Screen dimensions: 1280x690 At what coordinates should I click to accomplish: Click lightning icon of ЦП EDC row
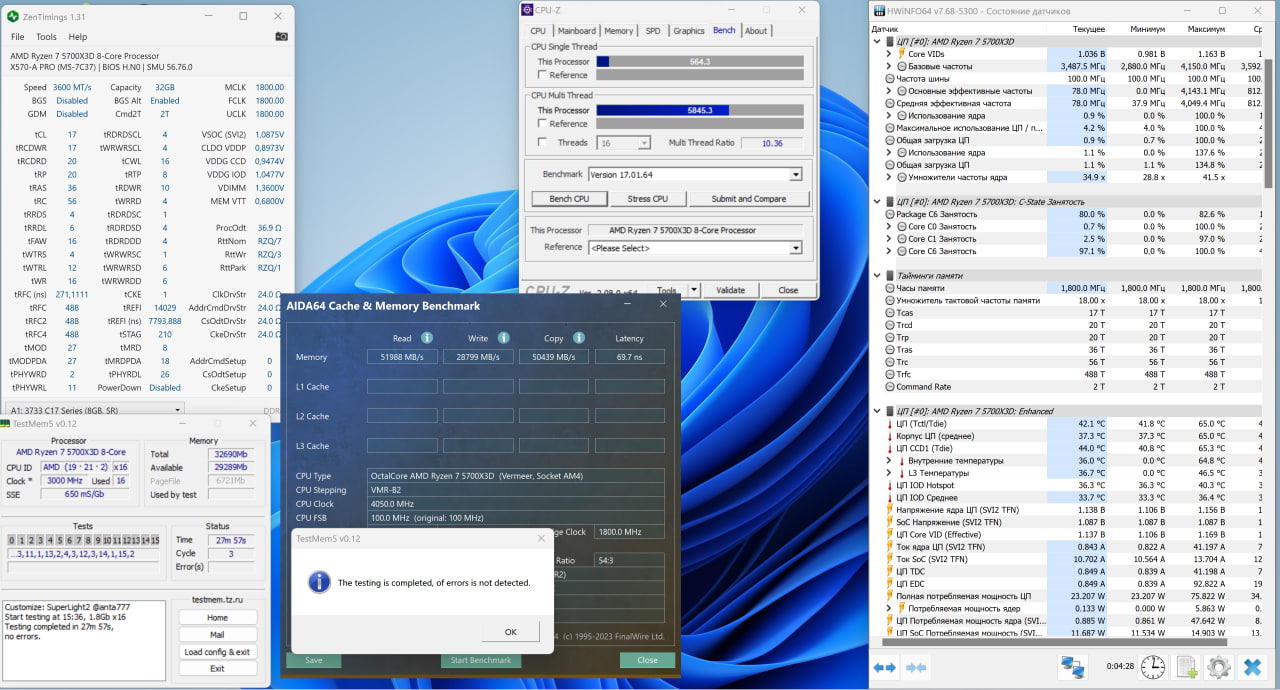coord(888,584)
